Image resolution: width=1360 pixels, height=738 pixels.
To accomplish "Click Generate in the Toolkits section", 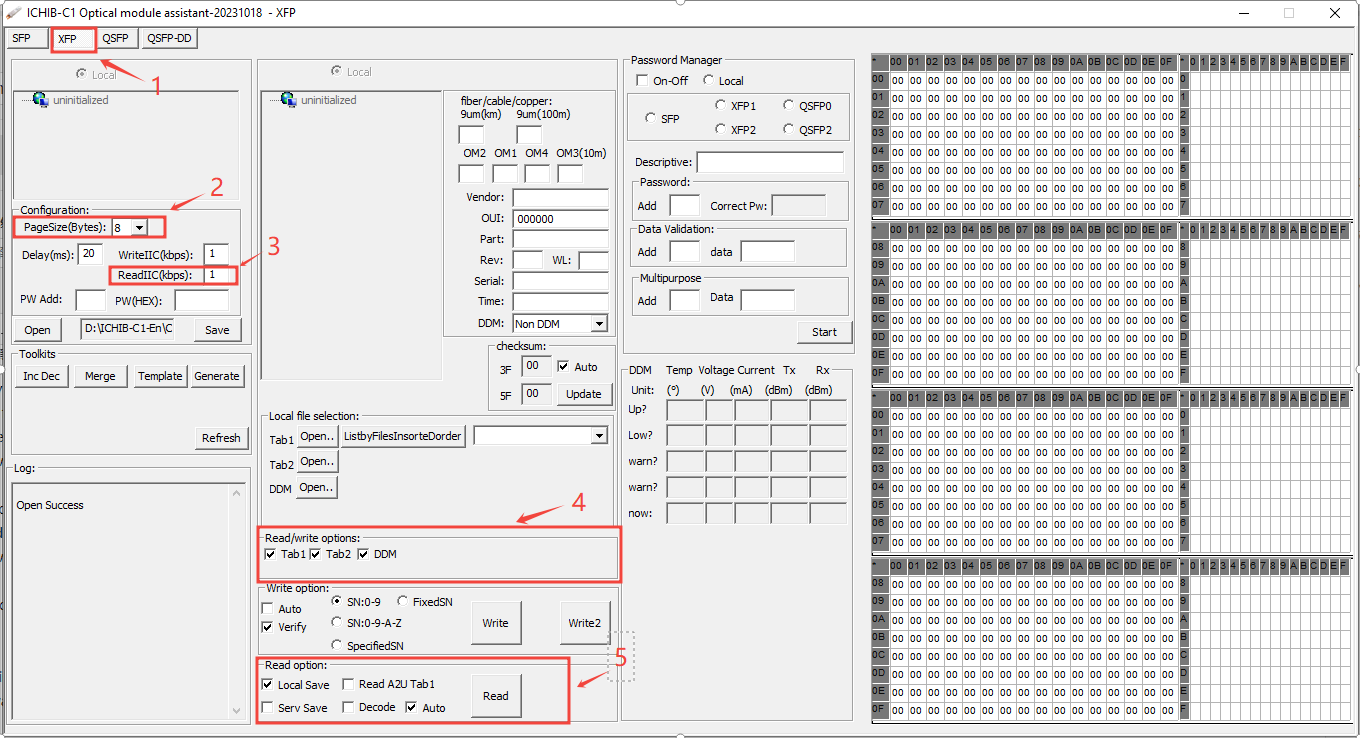I will pyautogui.click(x=218, y=376).
